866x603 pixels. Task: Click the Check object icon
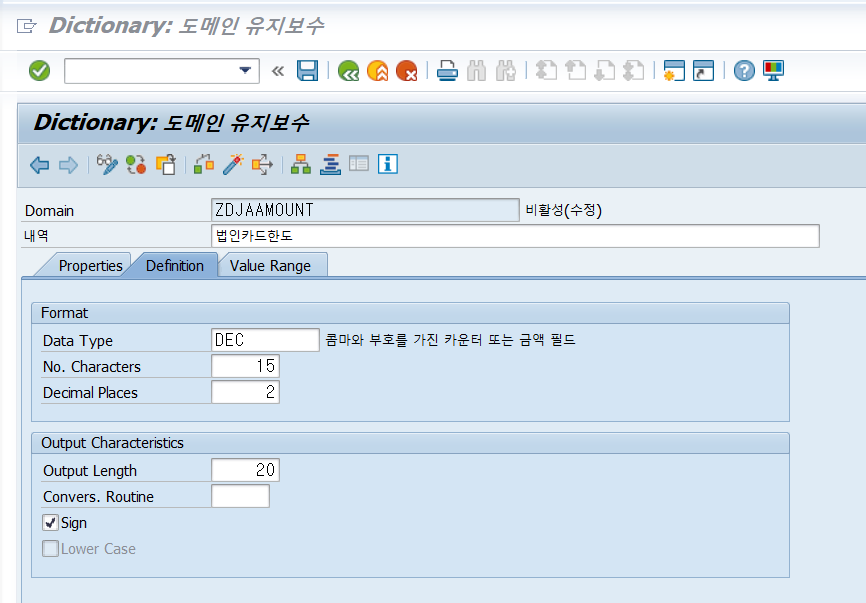(x=204, y=165)
